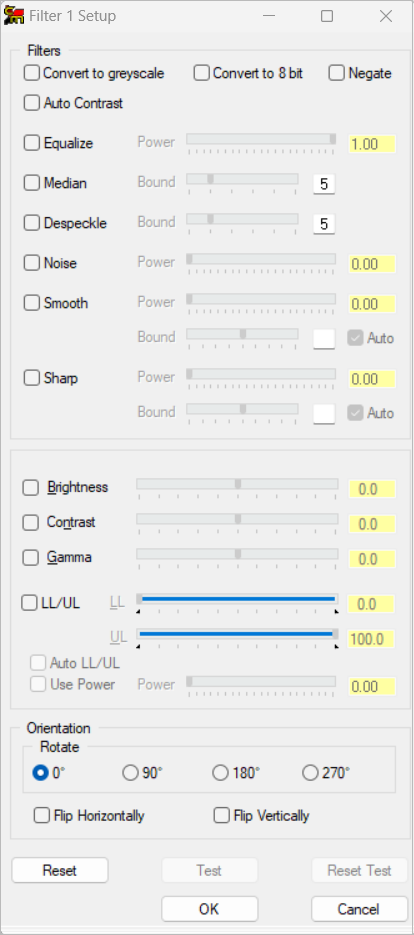Confirm settings with OK button
Viewport: 414px width, 935px height.
click(209, 909)
